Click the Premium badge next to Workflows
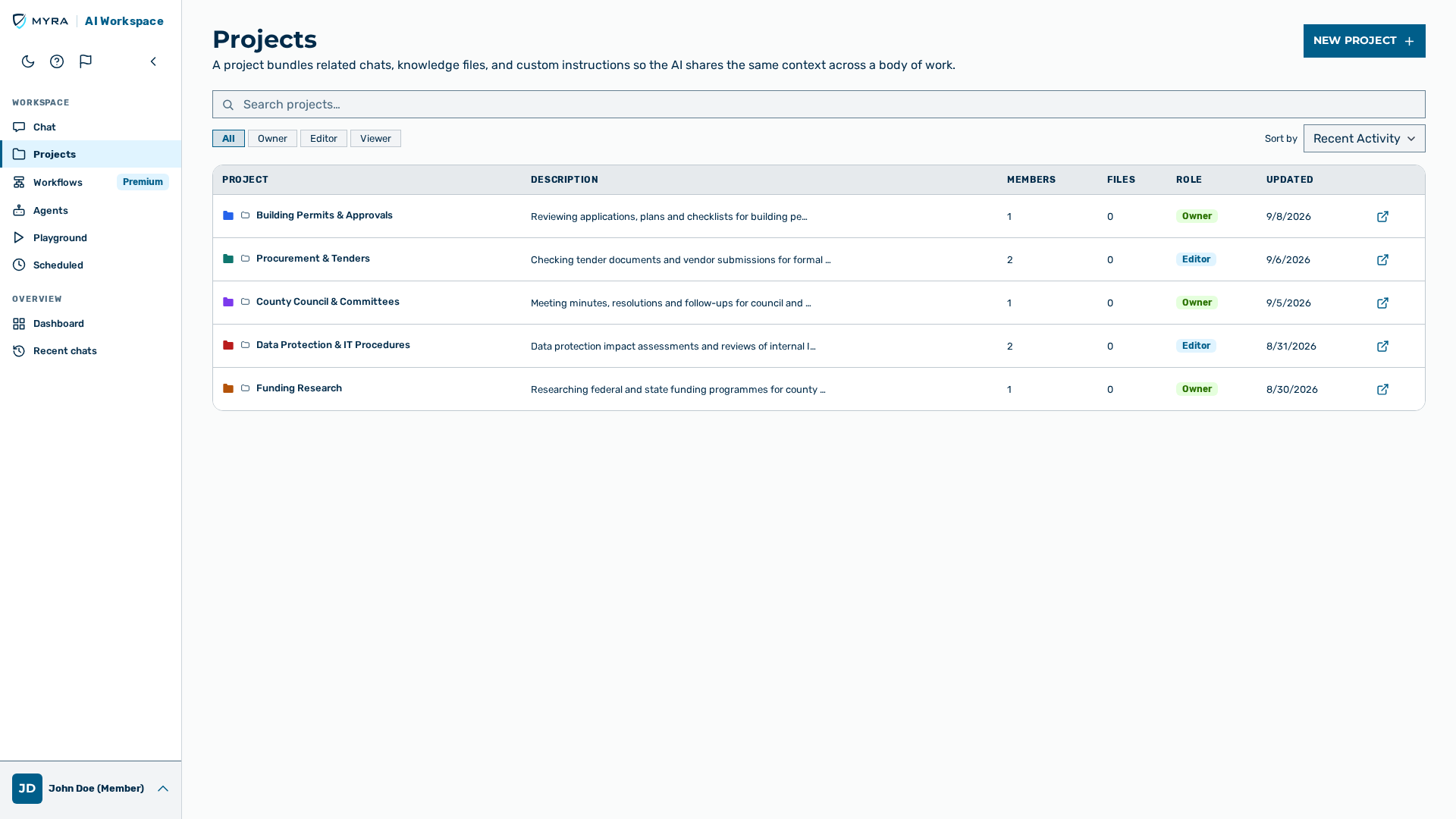Screen dimensions: 1456x819 [x=143, y=182]
